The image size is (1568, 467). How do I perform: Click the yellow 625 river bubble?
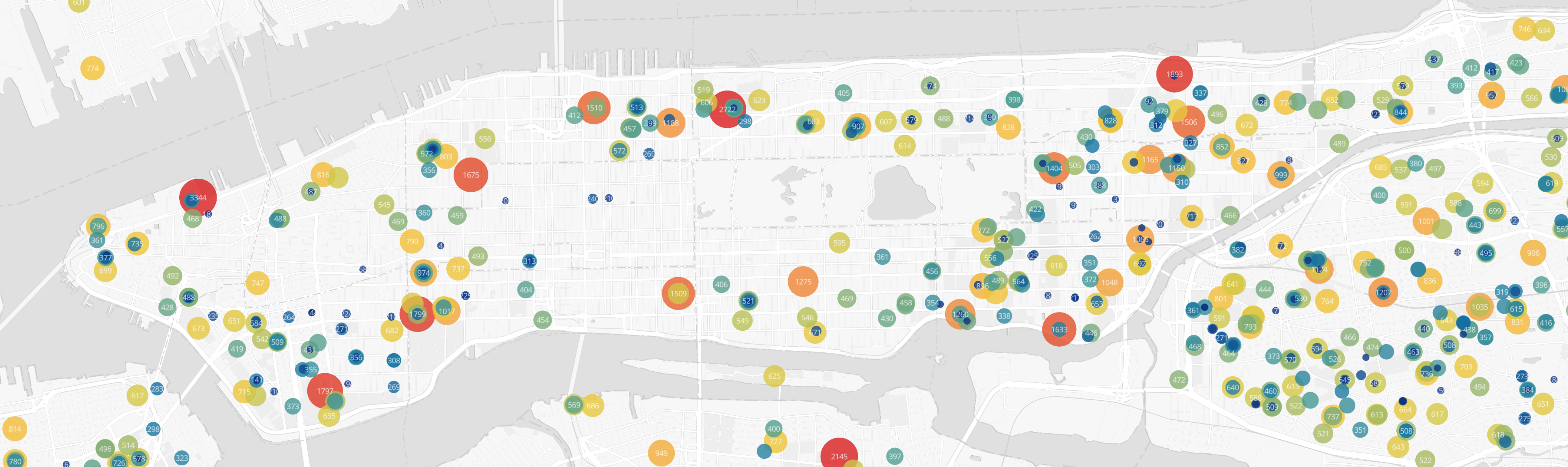pyautogui.click(x=774, y=376)
